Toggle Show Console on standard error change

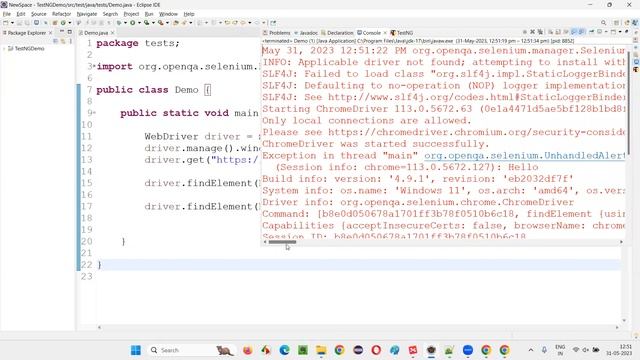pos(581,32)
